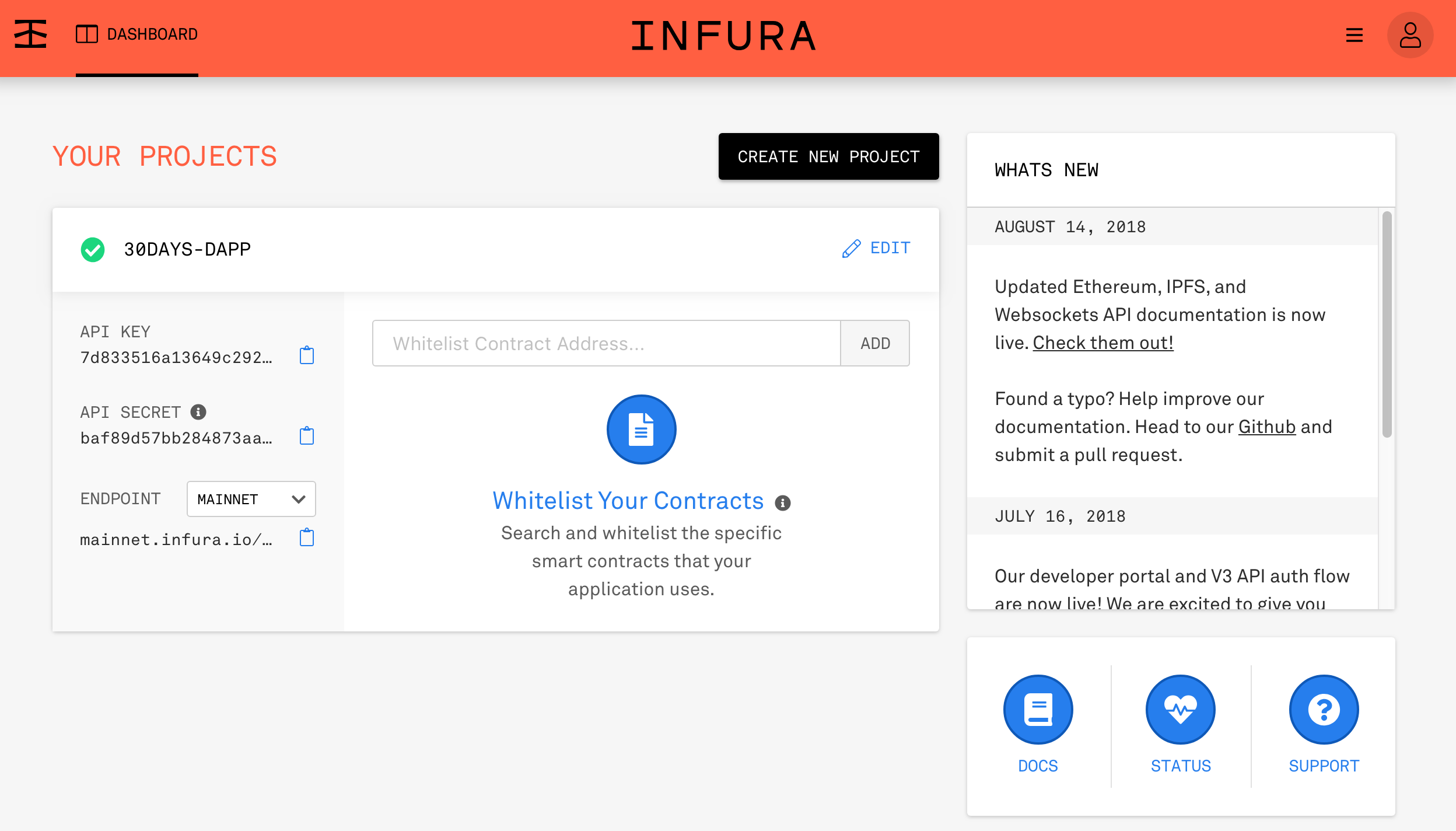Click the Infura logo icon in header
The image size is (1456, 831).
(30, 34)
